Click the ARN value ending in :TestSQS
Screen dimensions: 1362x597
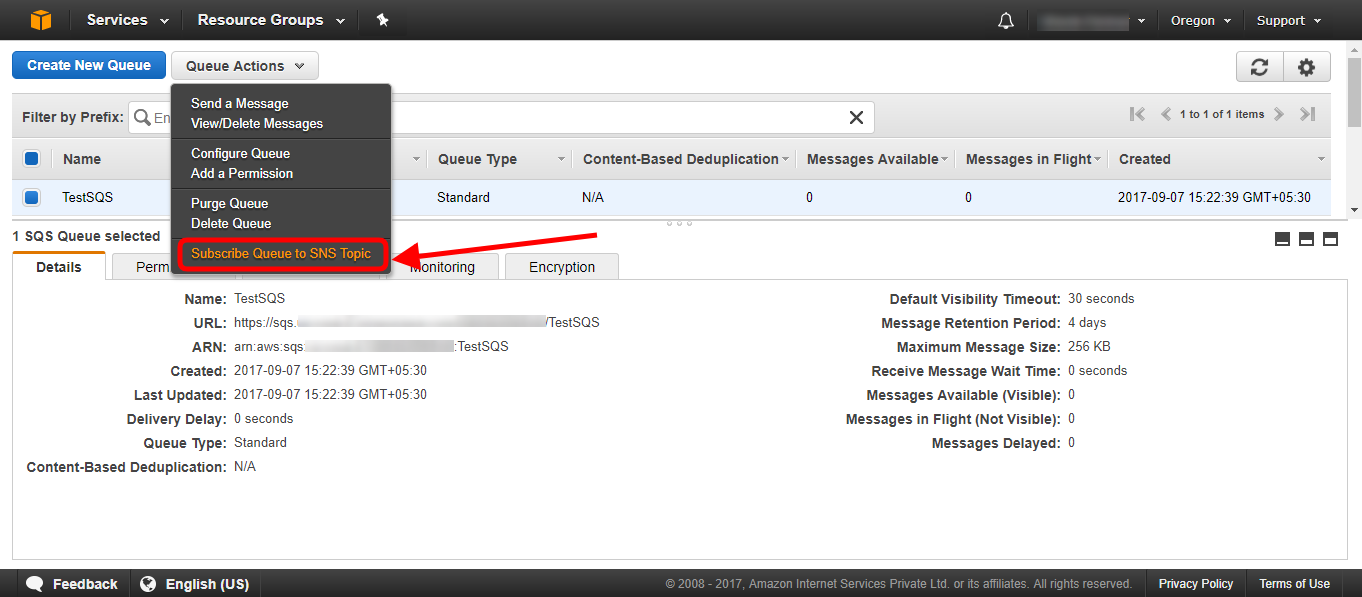(371, 347)
